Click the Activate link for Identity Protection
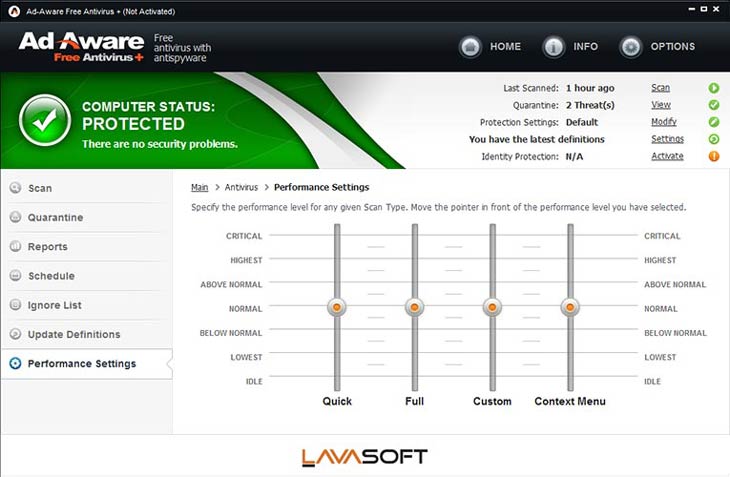 click(x=667, y=156)
